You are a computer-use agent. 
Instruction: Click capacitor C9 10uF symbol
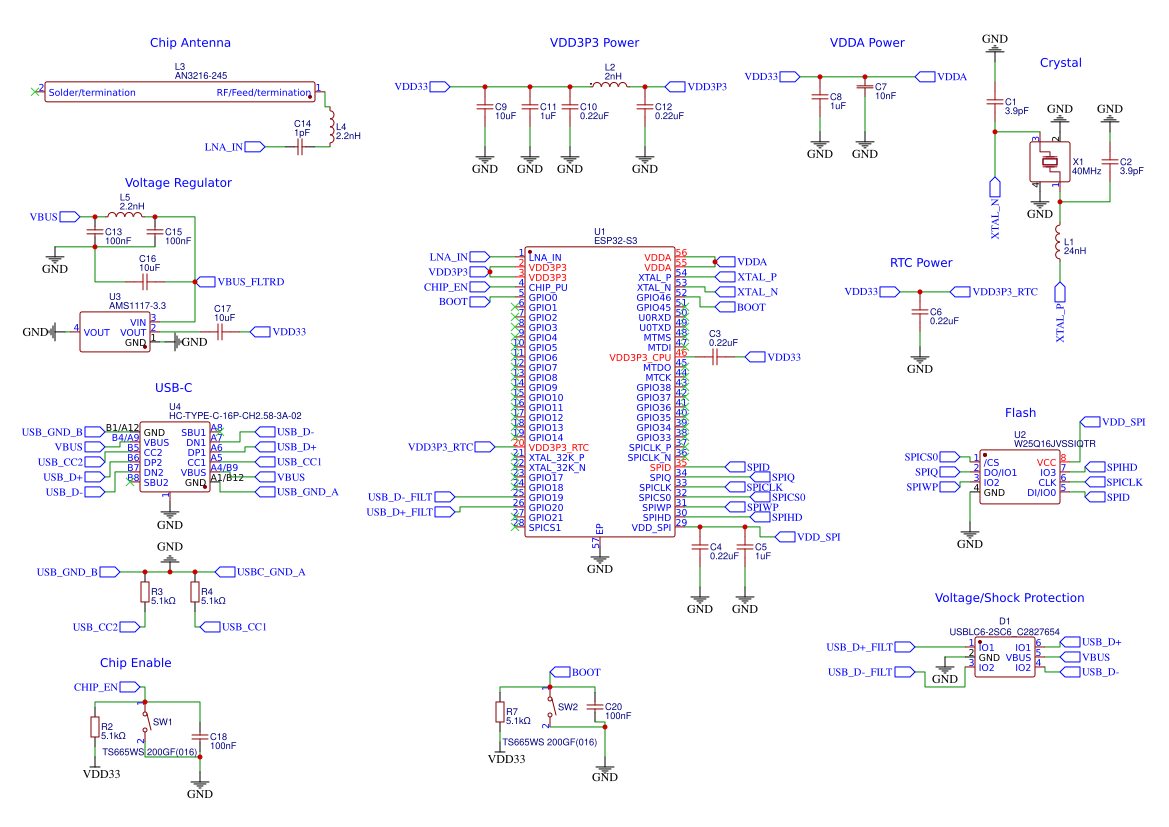tap(485, 107)
